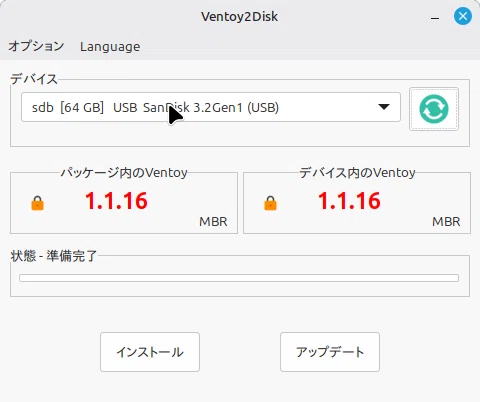Click the インストール button
This screenshot has width=480, height=402.
tap(150, 352)
